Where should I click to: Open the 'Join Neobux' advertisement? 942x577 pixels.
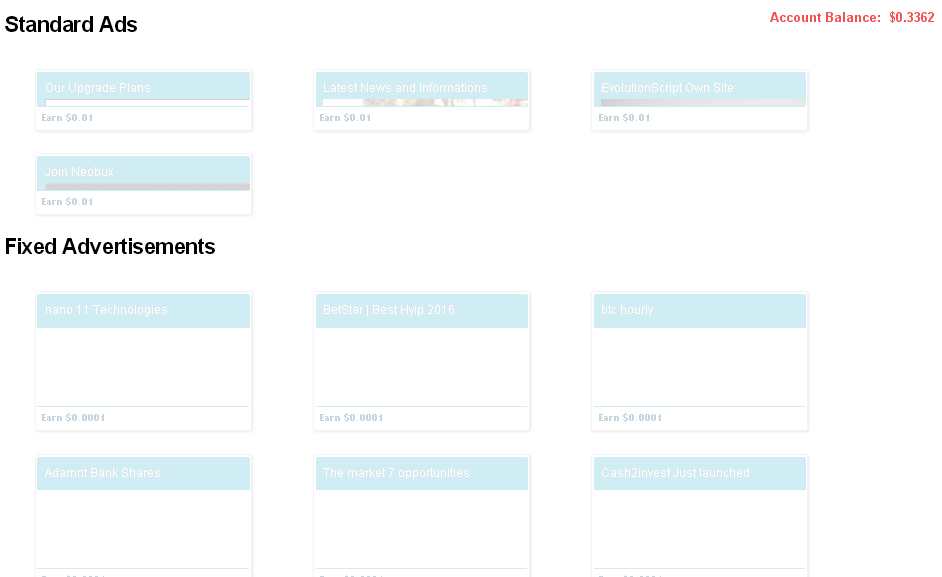80,172
